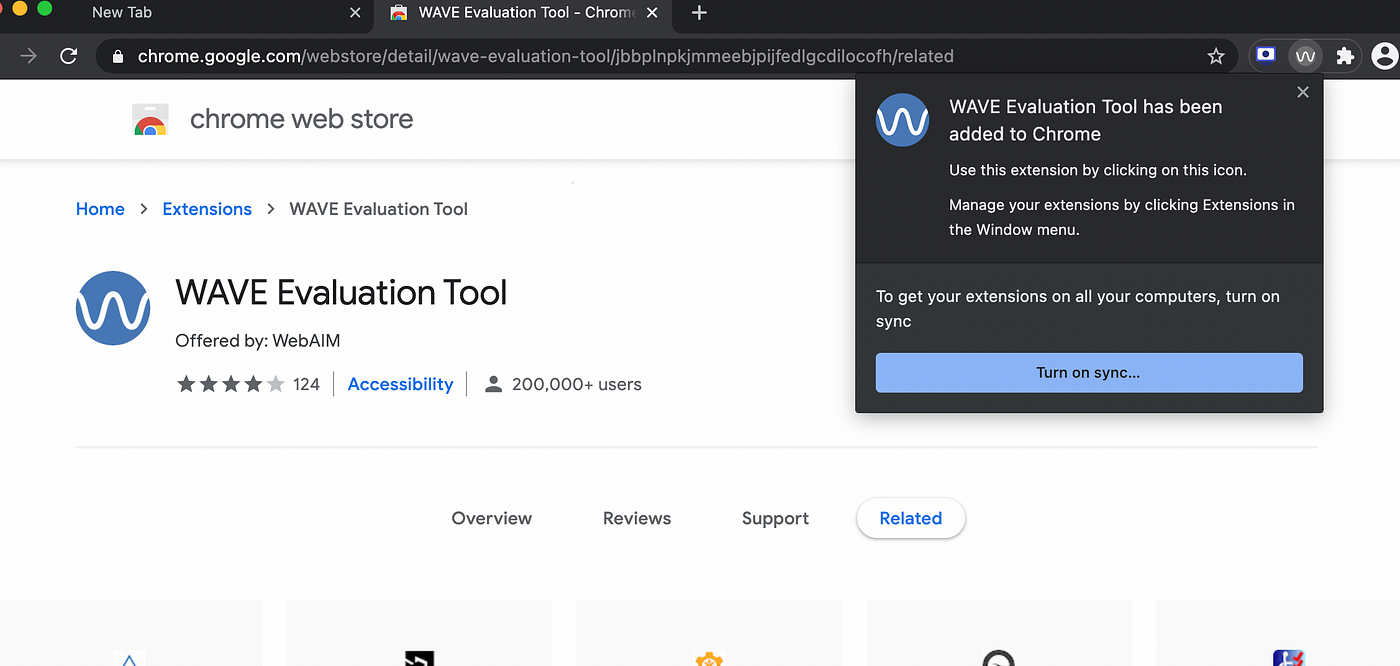
Task: Click the chrome web store title
Action: pyautogui.click(x=301, y=119)
